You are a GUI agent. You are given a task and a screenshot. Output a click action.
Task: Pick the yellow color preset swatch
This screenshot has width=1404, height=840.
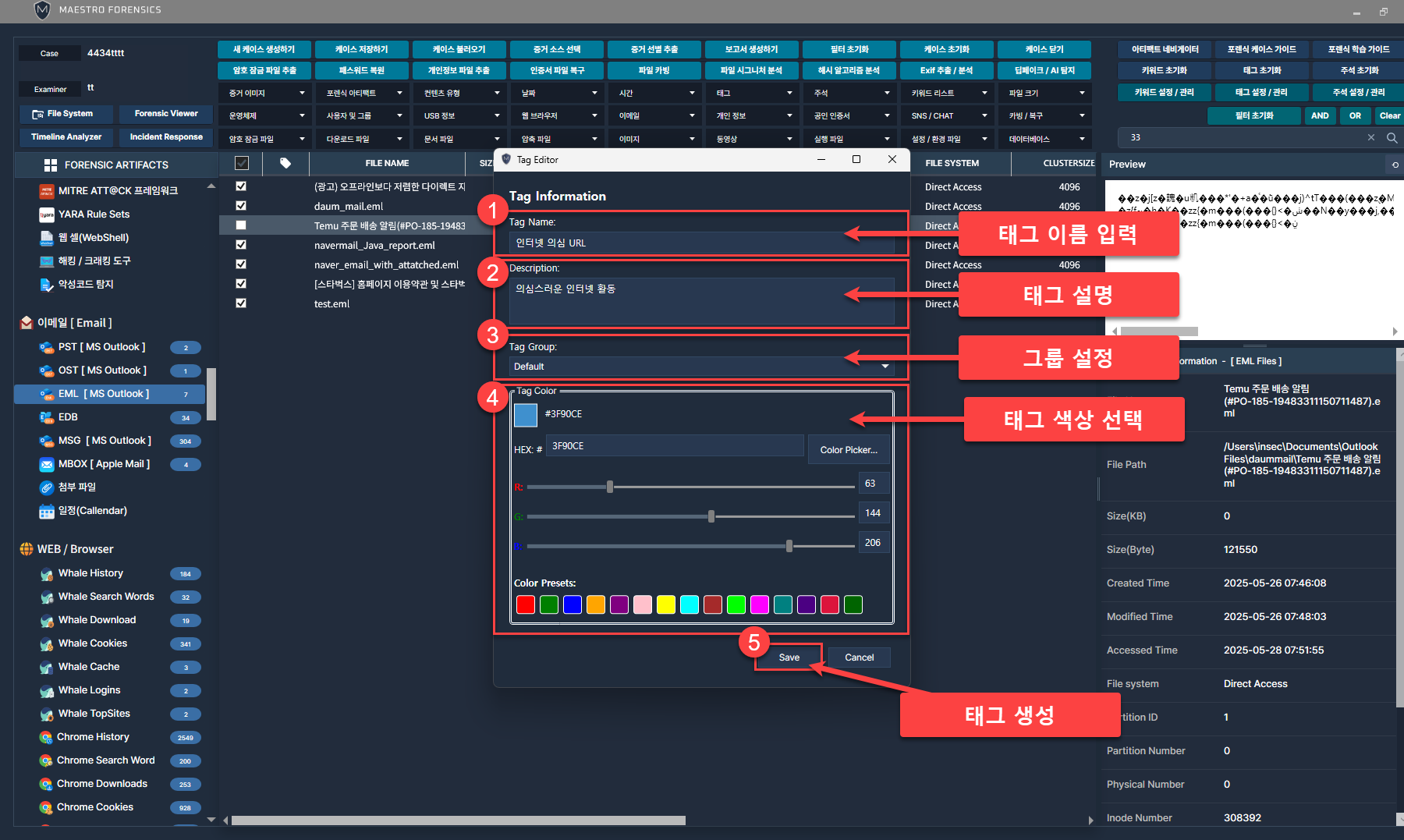coord(666,604)
